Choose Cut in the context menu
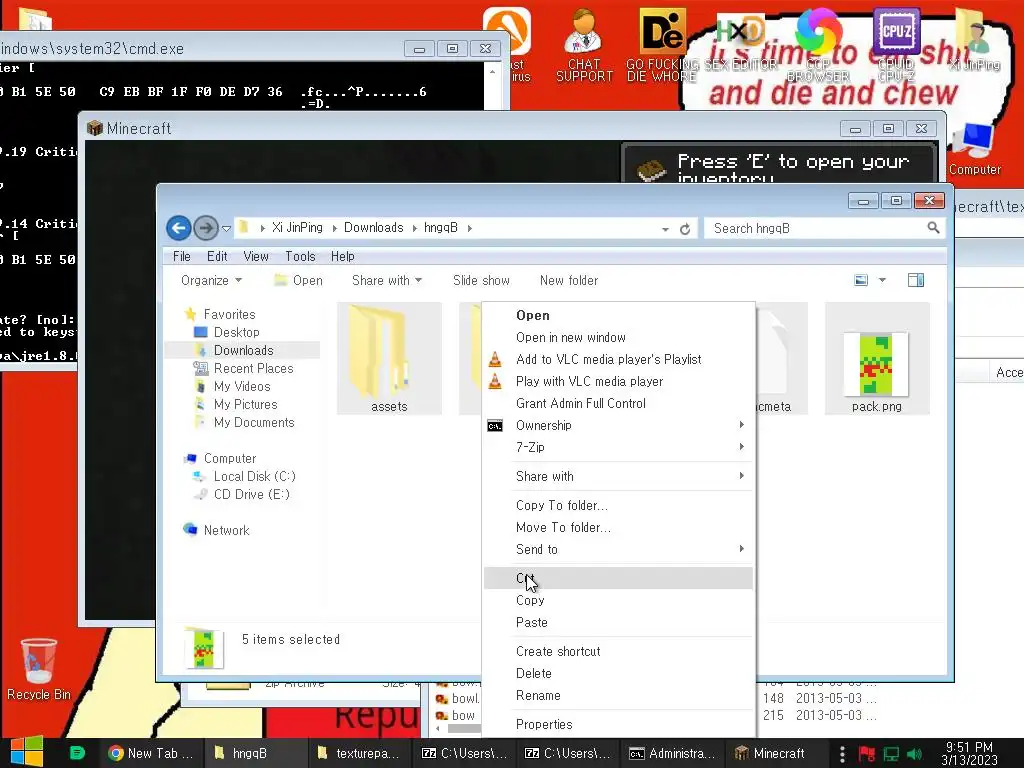1024x768 pixels. 618,579
